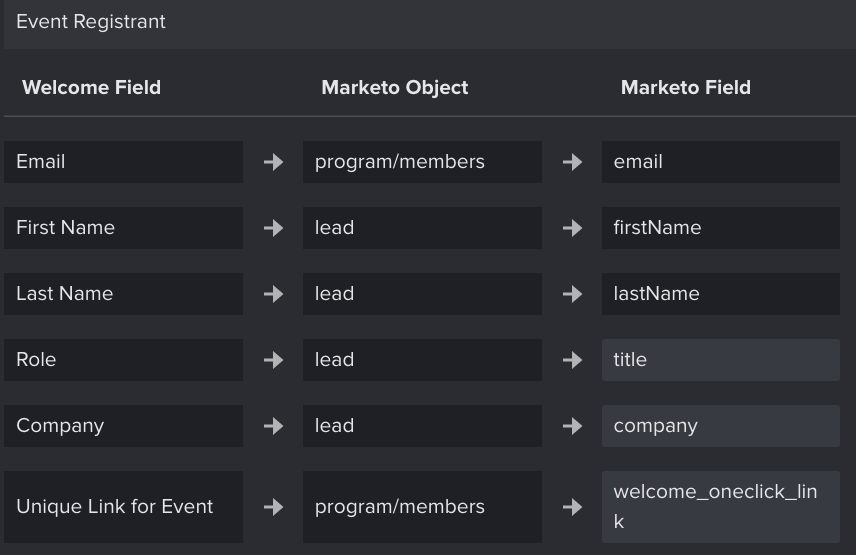Edit the company Marketo field
This screenshot has width=856, height=555.
pyautogui.click(x=721, y=426)
